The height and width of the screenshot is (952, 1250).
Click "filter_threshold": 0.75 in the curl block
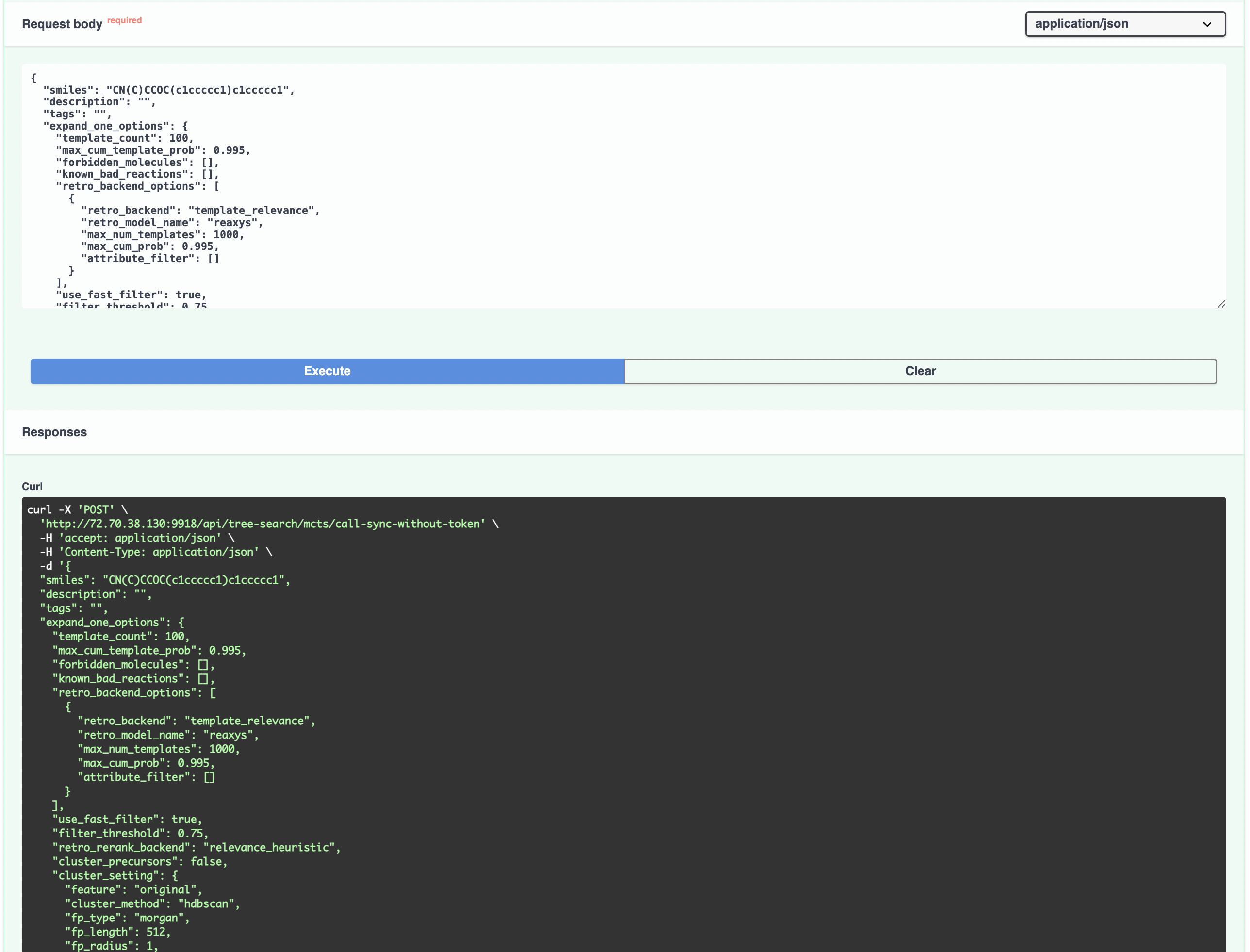point(131,833)
